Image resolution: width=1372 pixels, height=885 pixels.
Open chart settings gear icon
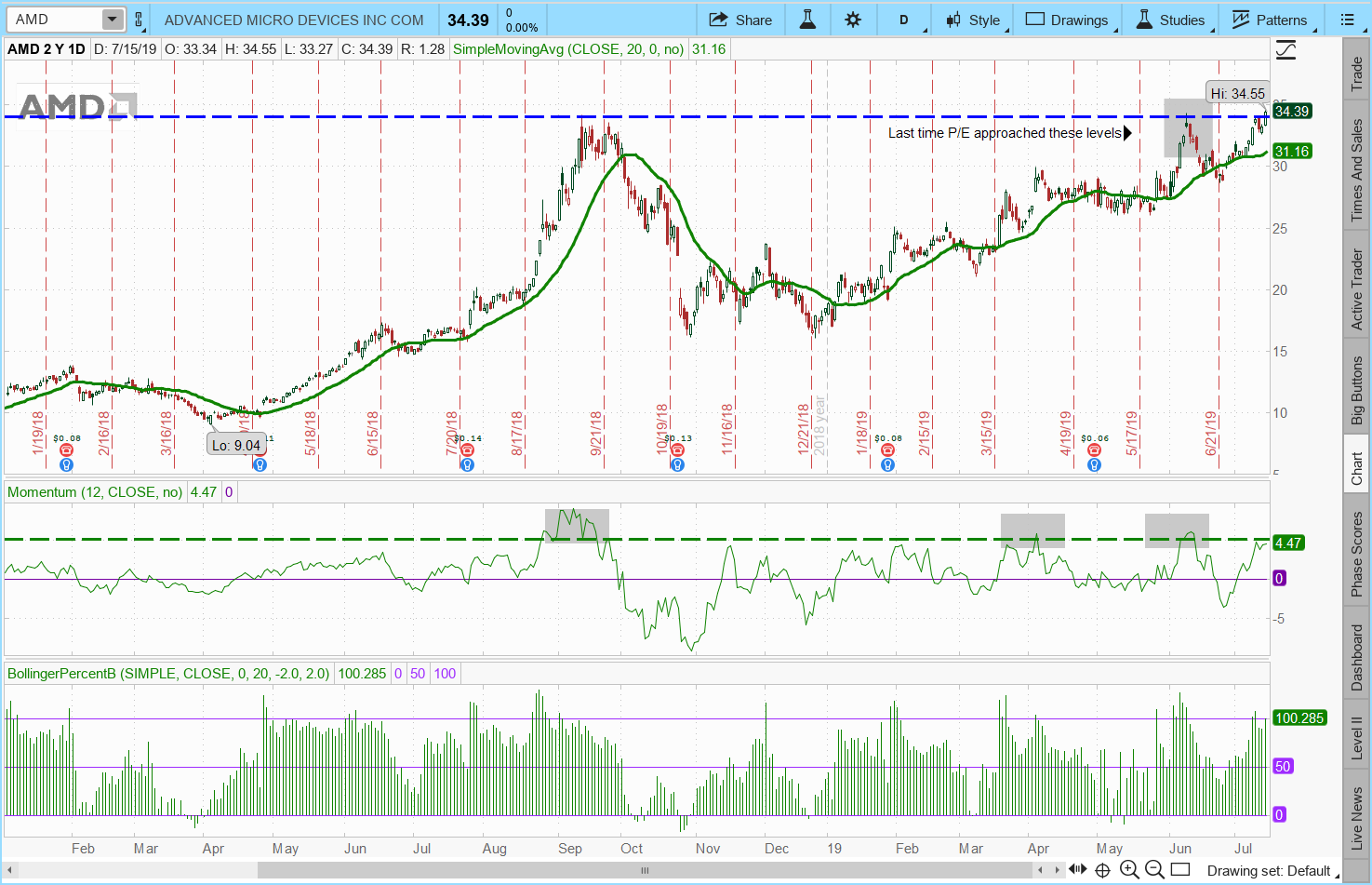tap(853, 20)
